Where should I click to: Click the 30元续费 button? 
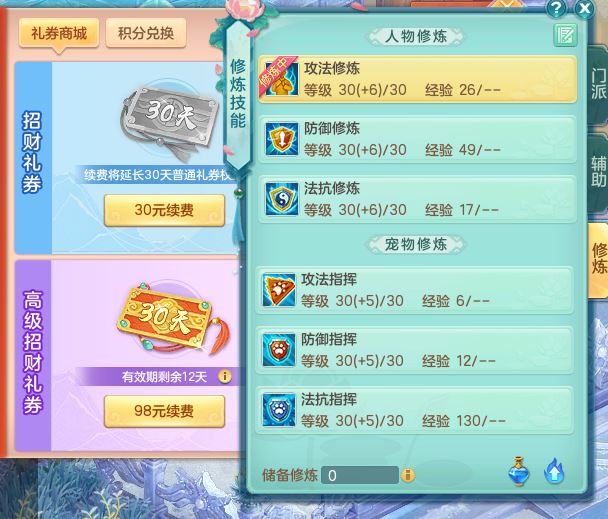(x=164, y=210)
